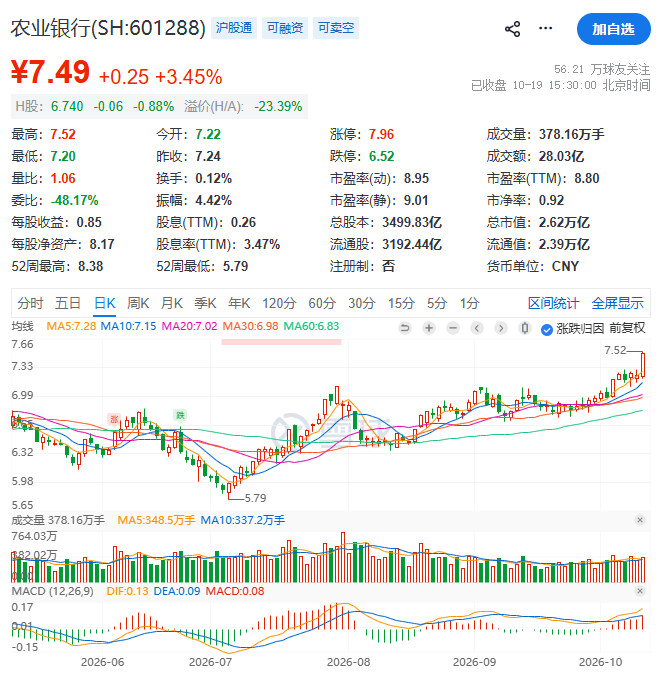This screenshot has height=676, width=662.
Task: Click the 可融资 tag
Action: pos(285,28)
